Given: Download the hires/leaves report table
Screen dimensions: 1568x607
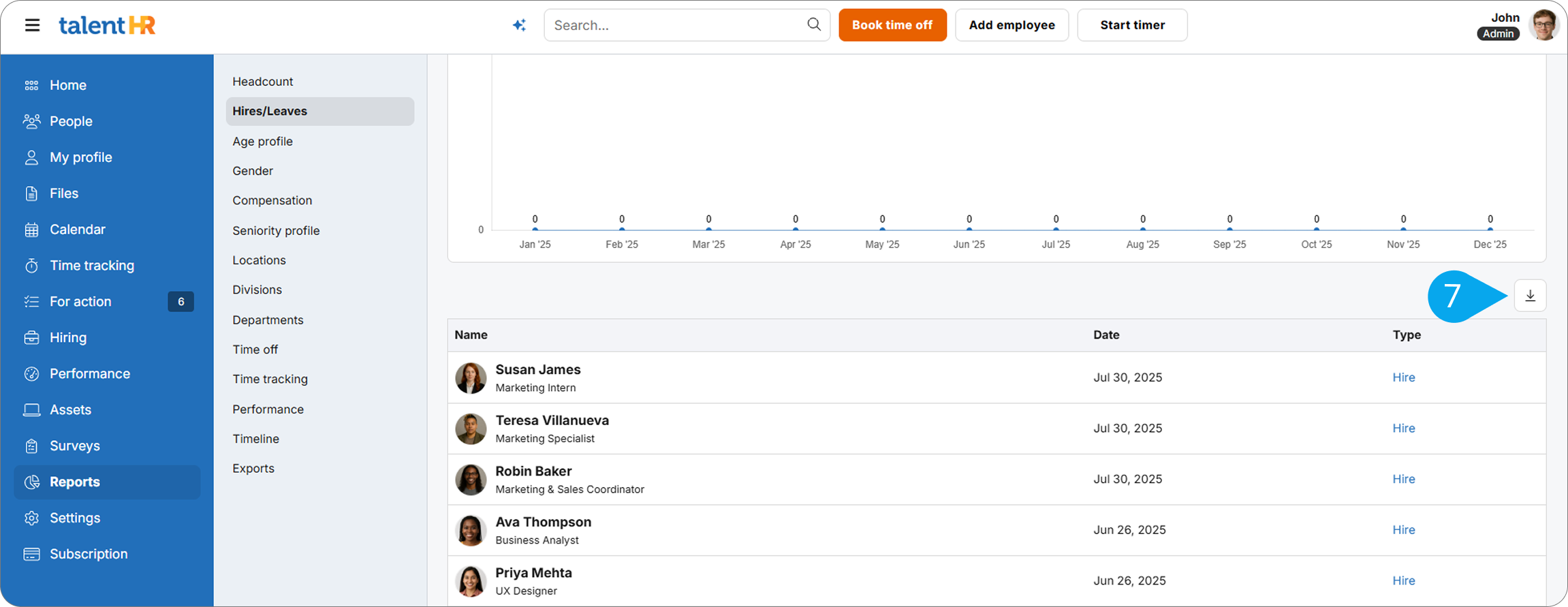Looking at the screenshot, I should pyautogui.click(x=1530, y=296).
